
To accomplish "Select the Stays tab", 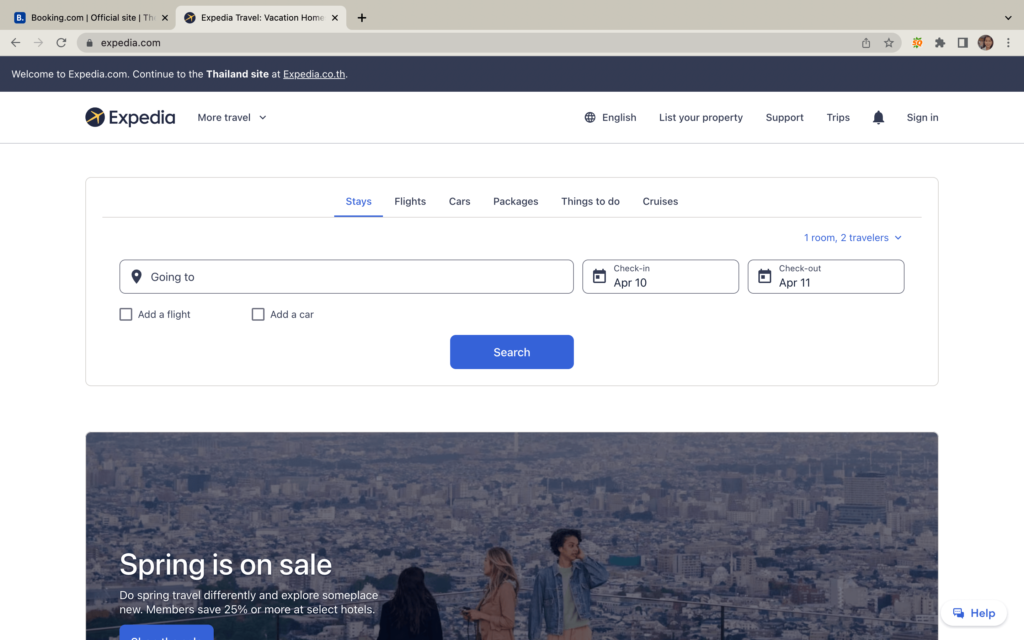I will pos(359,201).
